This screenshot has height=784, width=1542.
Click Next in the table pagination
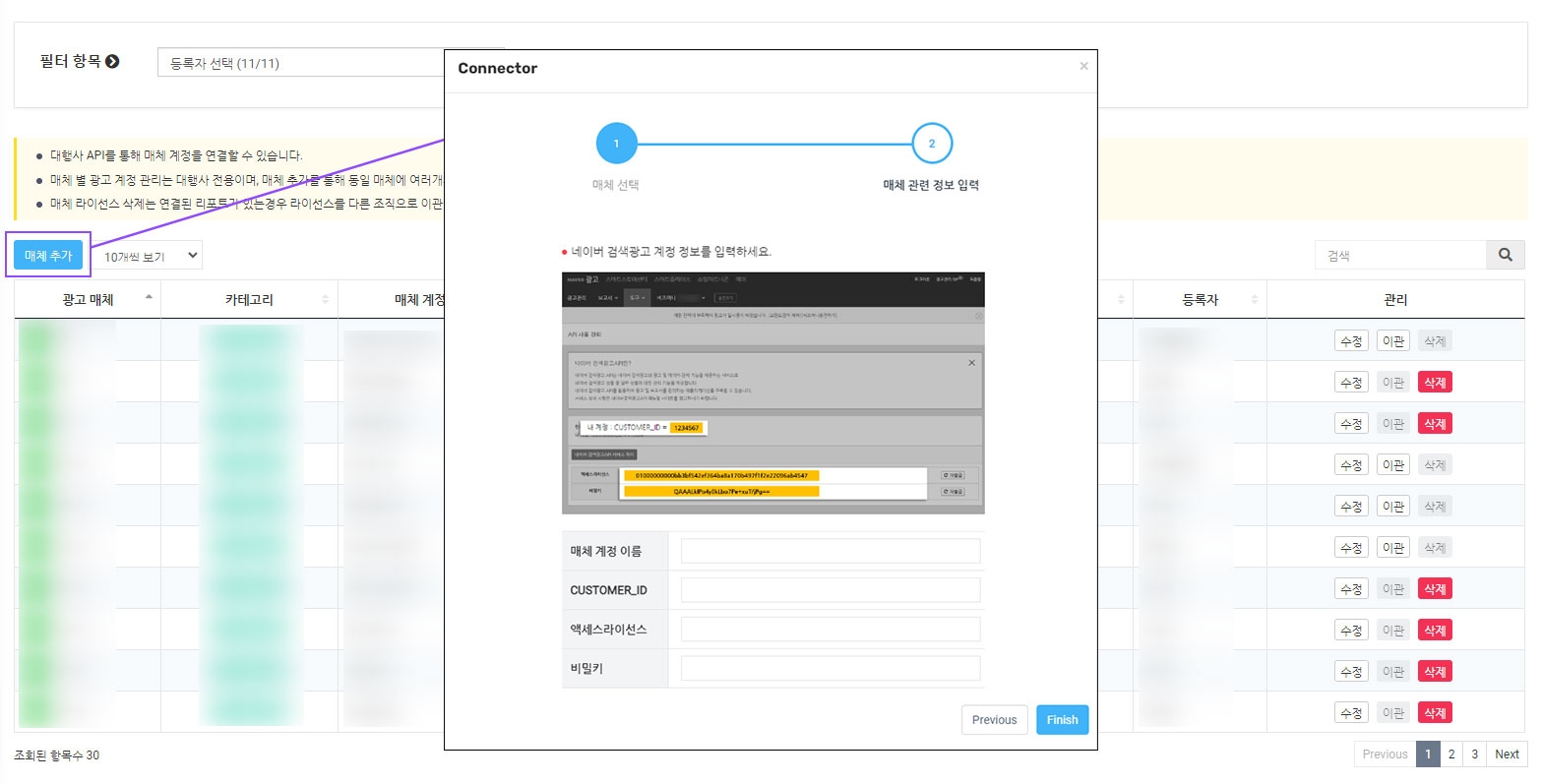pos(1507,754)
